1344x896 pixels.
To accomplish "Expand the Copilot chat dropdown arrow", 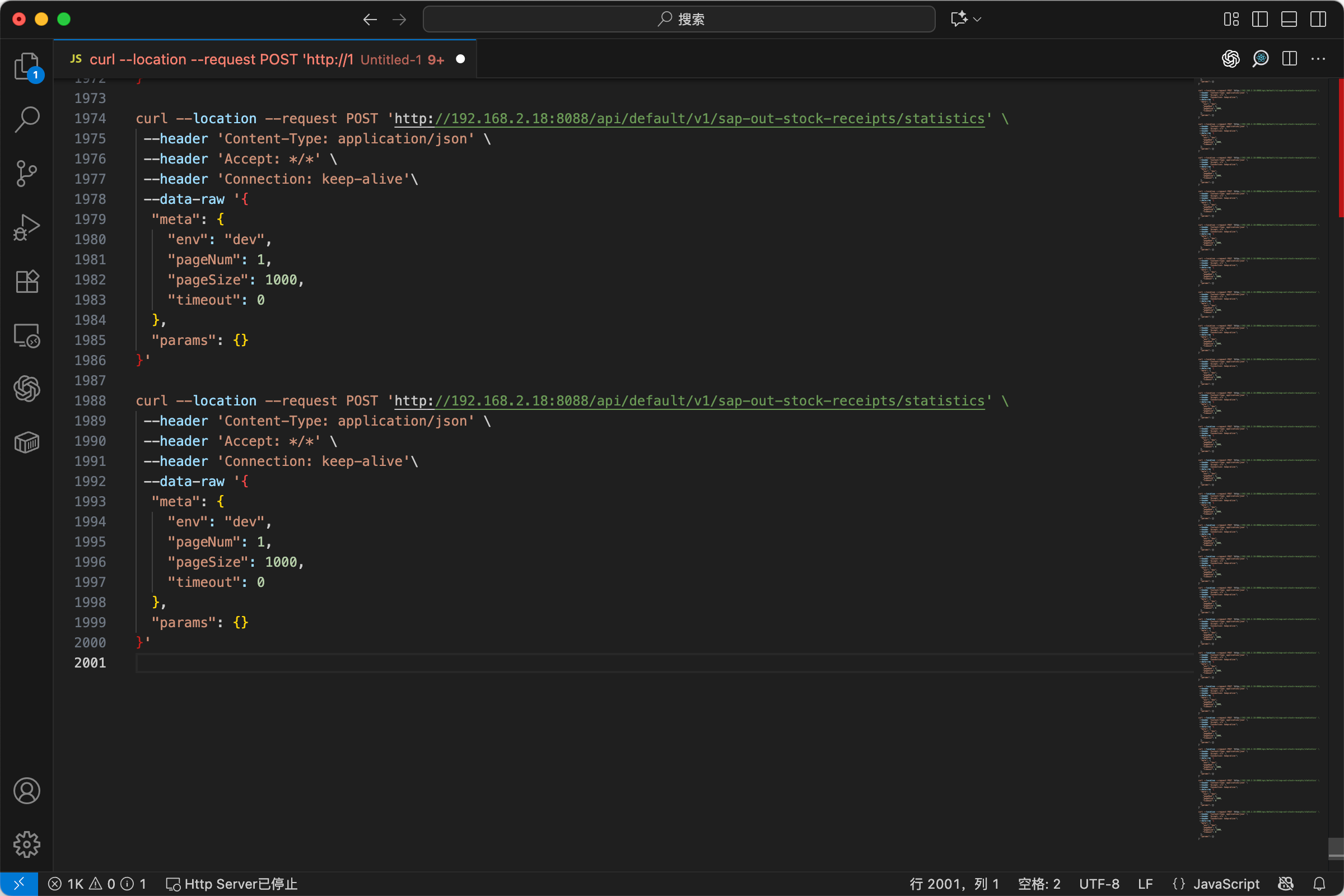I will 978,20.
